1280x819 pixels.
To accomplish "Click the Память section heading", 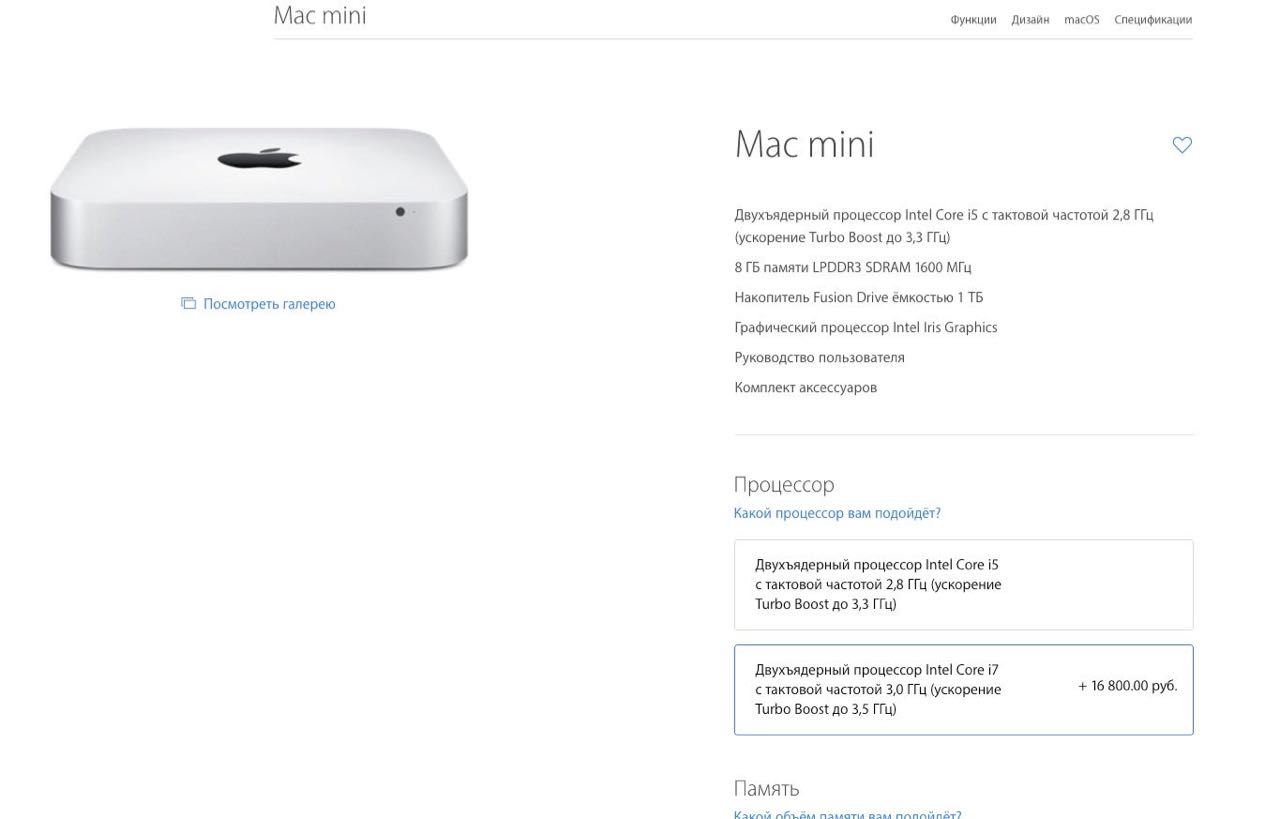I will 766,788.
